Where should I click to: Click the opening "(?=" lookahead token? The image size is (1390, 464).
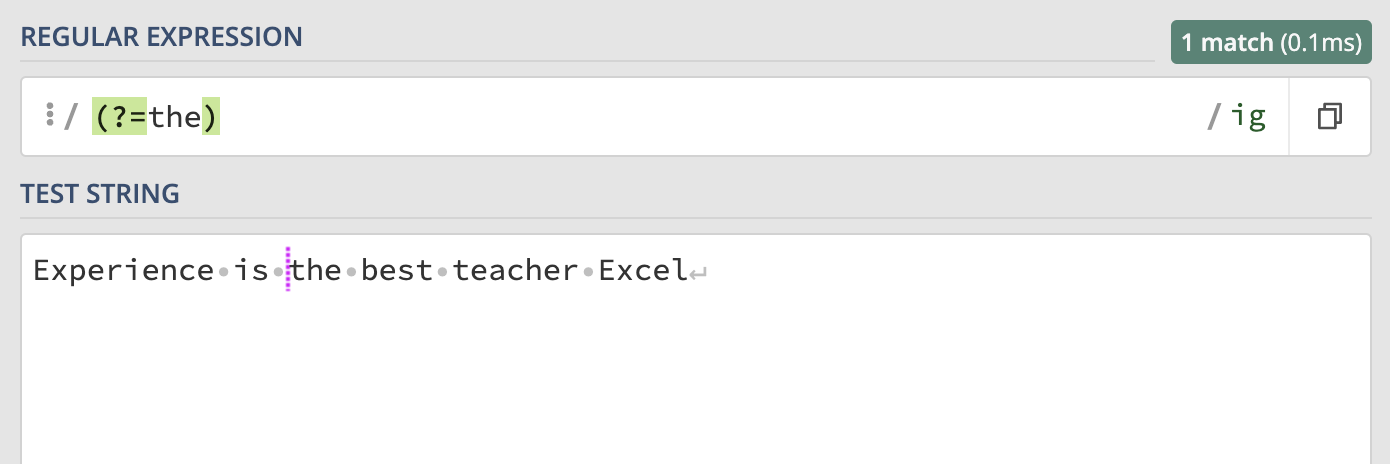coord(120,118)
